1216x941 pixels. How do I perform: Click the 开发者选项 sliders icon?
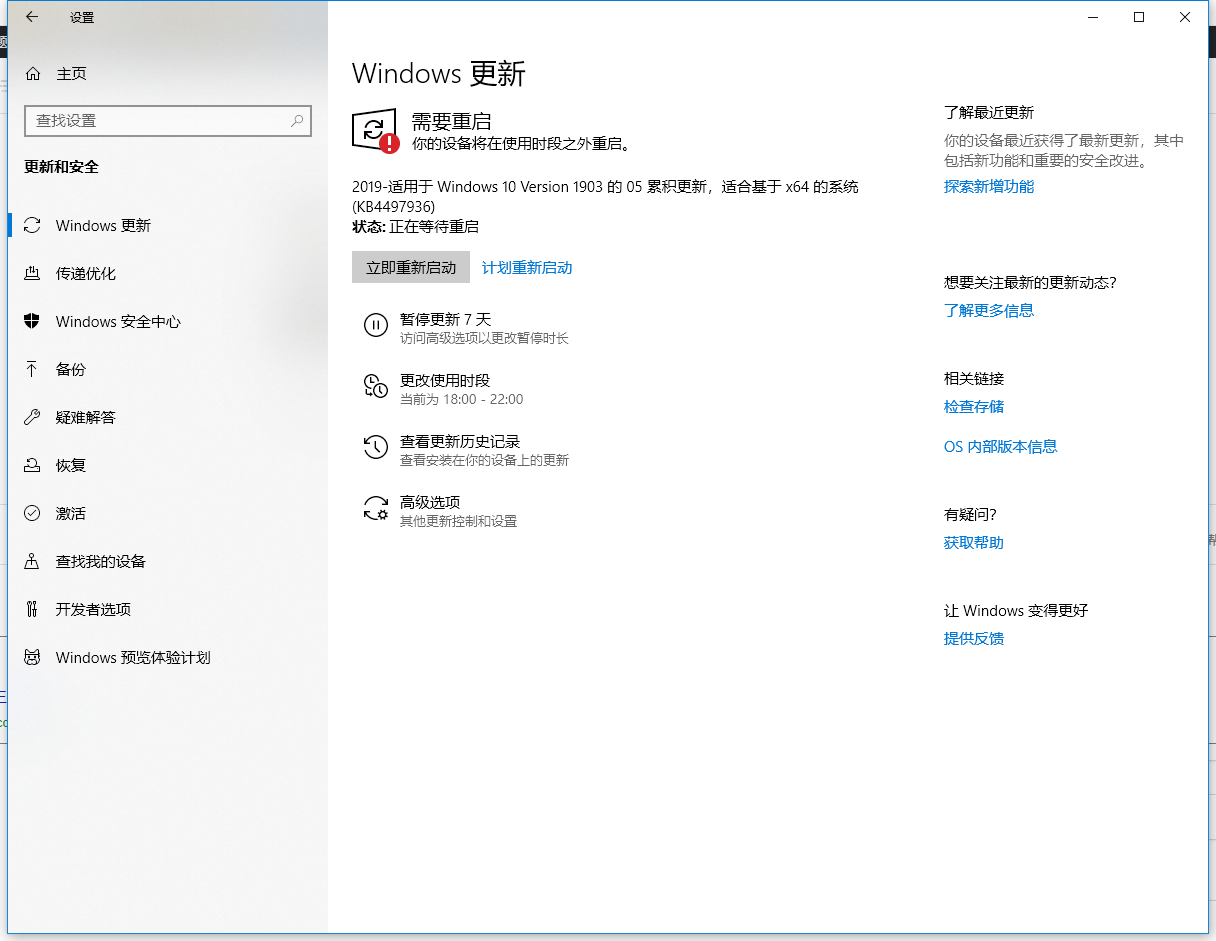tap(33, 610)
